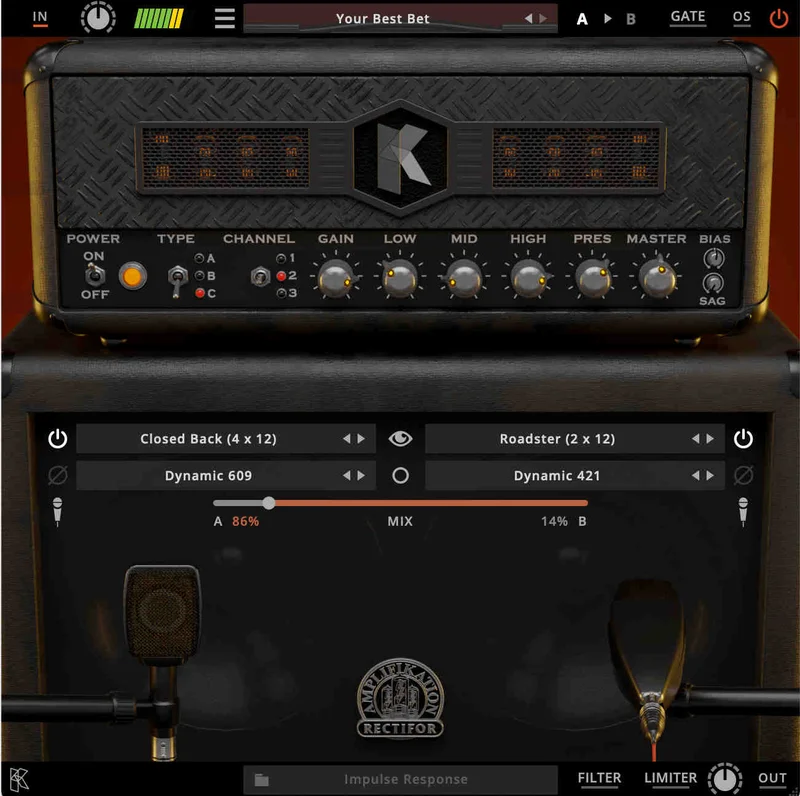
Task: Toggle the GATE section
Action: [x=688, y=17]
